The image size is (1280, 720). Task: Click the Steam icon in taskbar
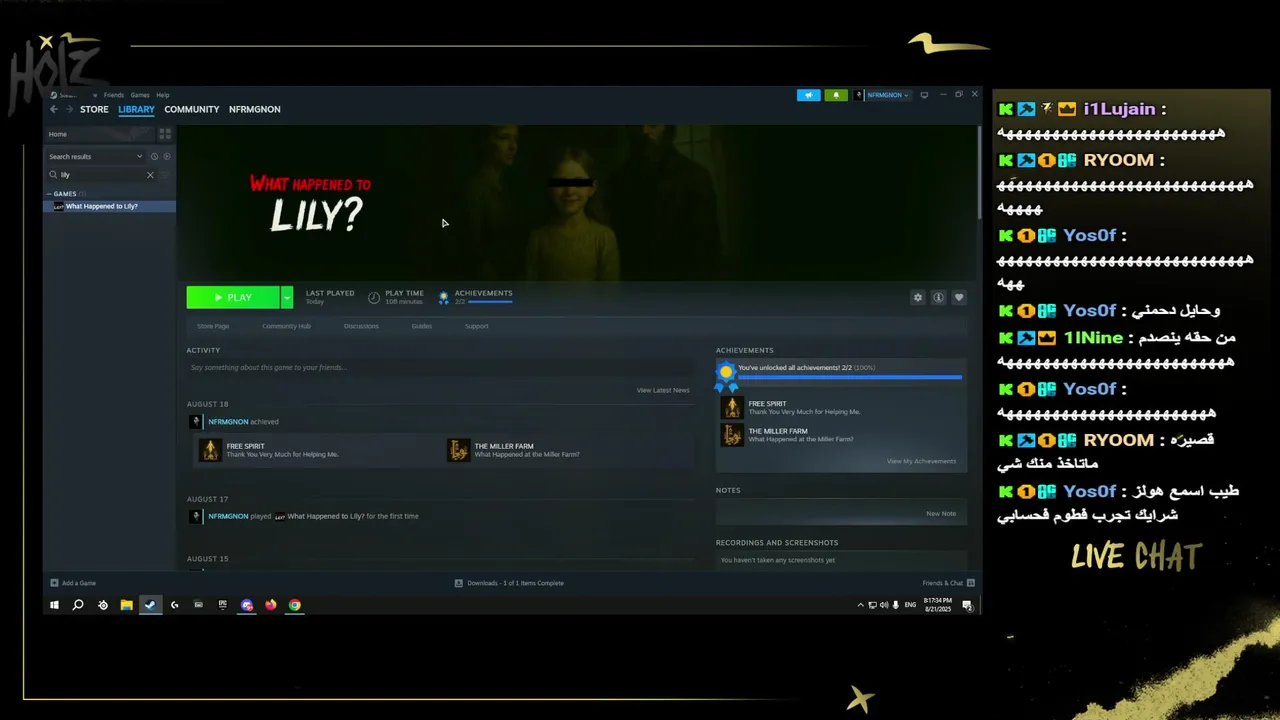[151, 605]
